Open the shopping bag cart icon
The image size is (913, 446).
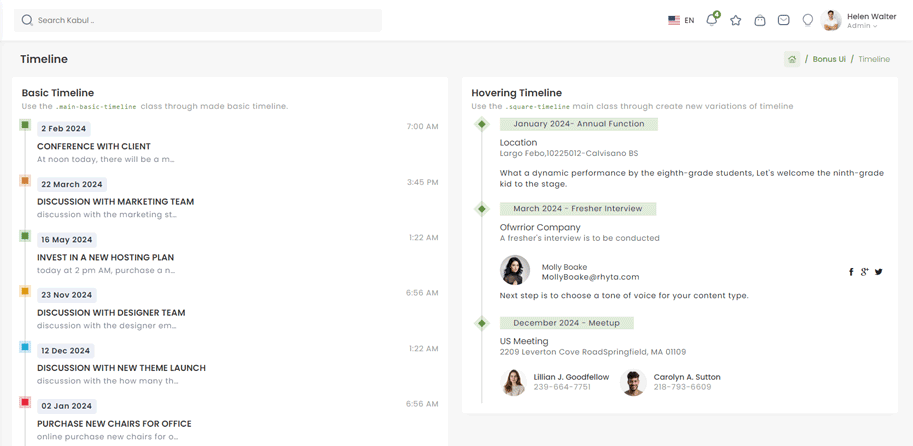[760, 20]
